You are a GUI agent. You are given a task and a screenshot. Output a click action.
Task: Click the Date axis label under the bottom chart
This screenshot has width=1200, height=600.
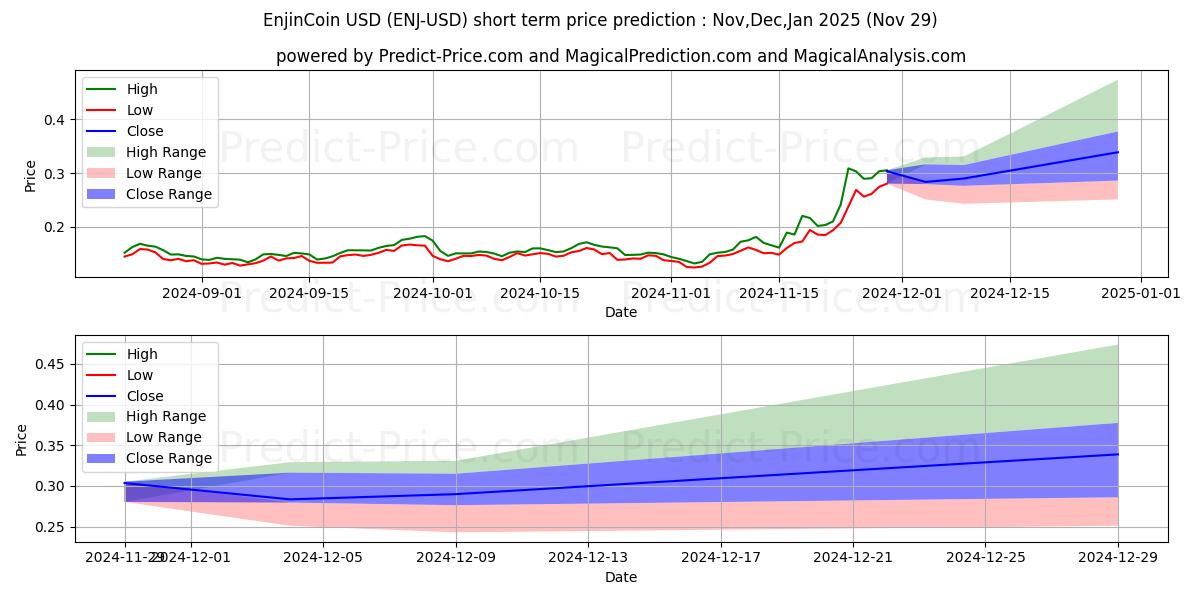(x=620, y=577)
